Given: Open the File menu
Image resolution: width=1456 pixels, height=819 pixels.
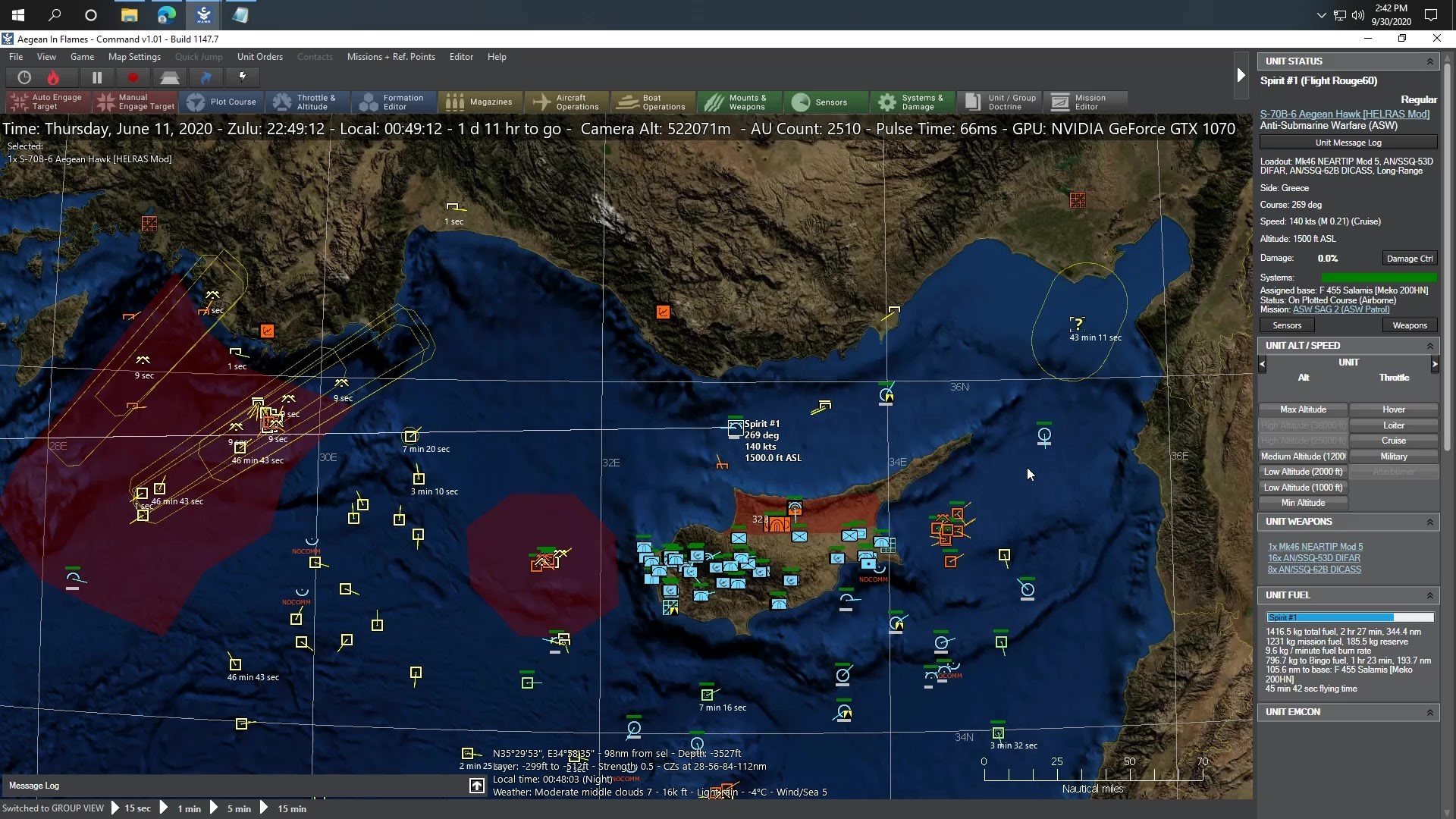Looking at the screenshot, I should 16,57.
